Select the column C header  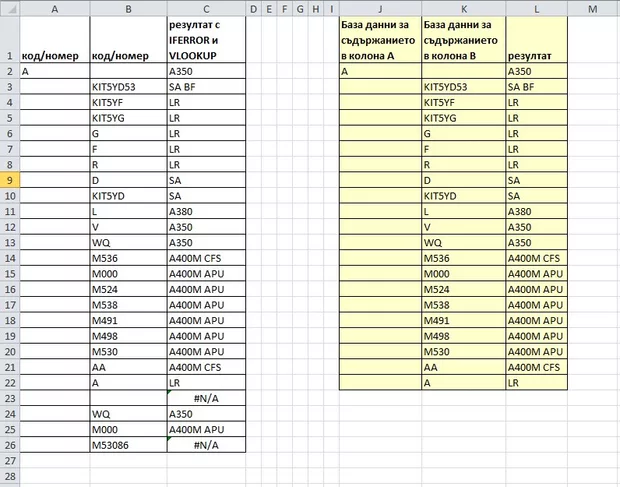205,9
